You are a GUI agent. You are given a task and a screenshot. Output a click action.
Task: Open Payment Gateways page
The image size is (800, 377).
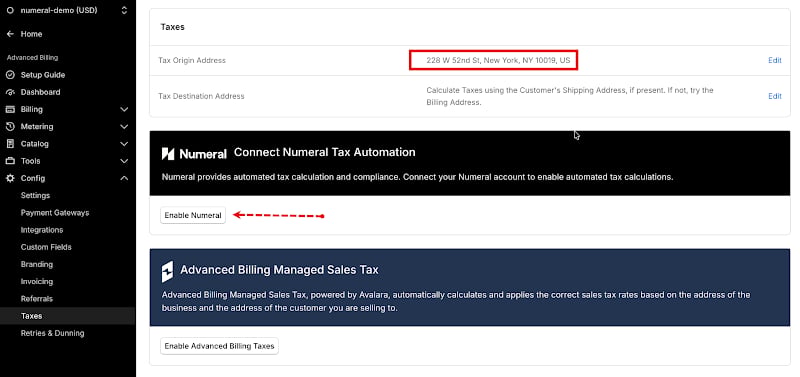click(55, 213)
